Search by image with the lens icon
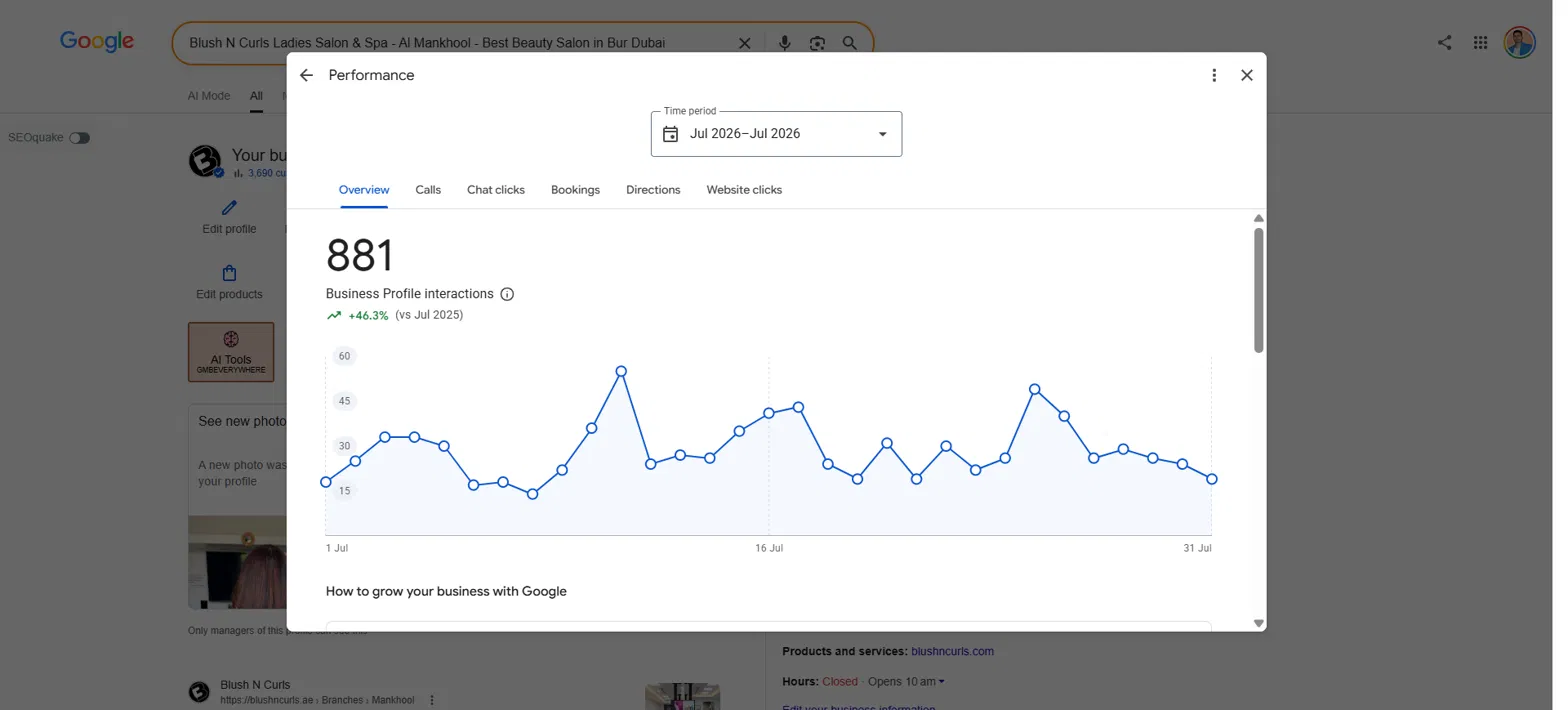1568x710 pixels. click(817, 43)
